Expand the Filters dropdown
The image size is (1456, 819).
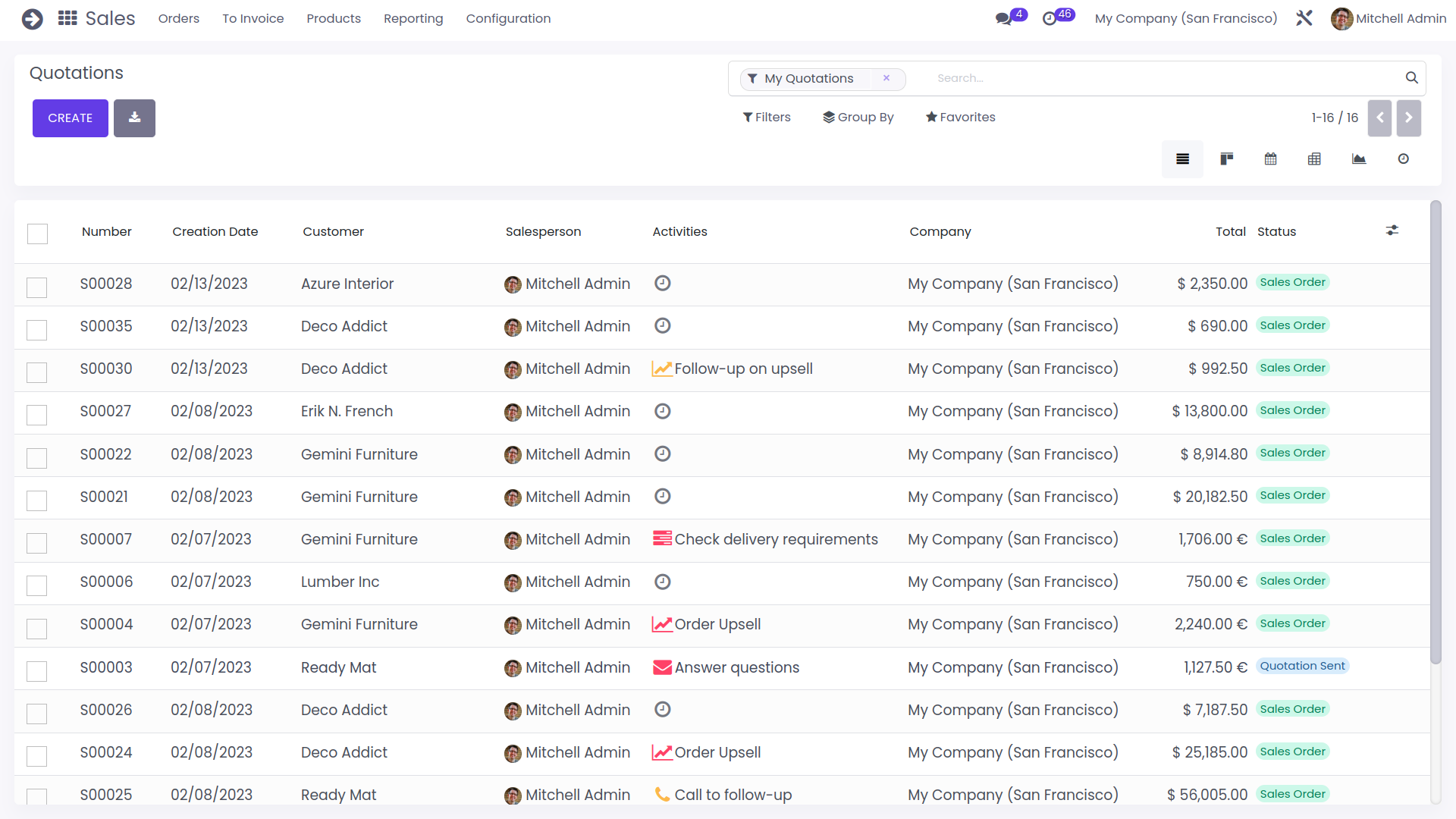tap(767, 117)
